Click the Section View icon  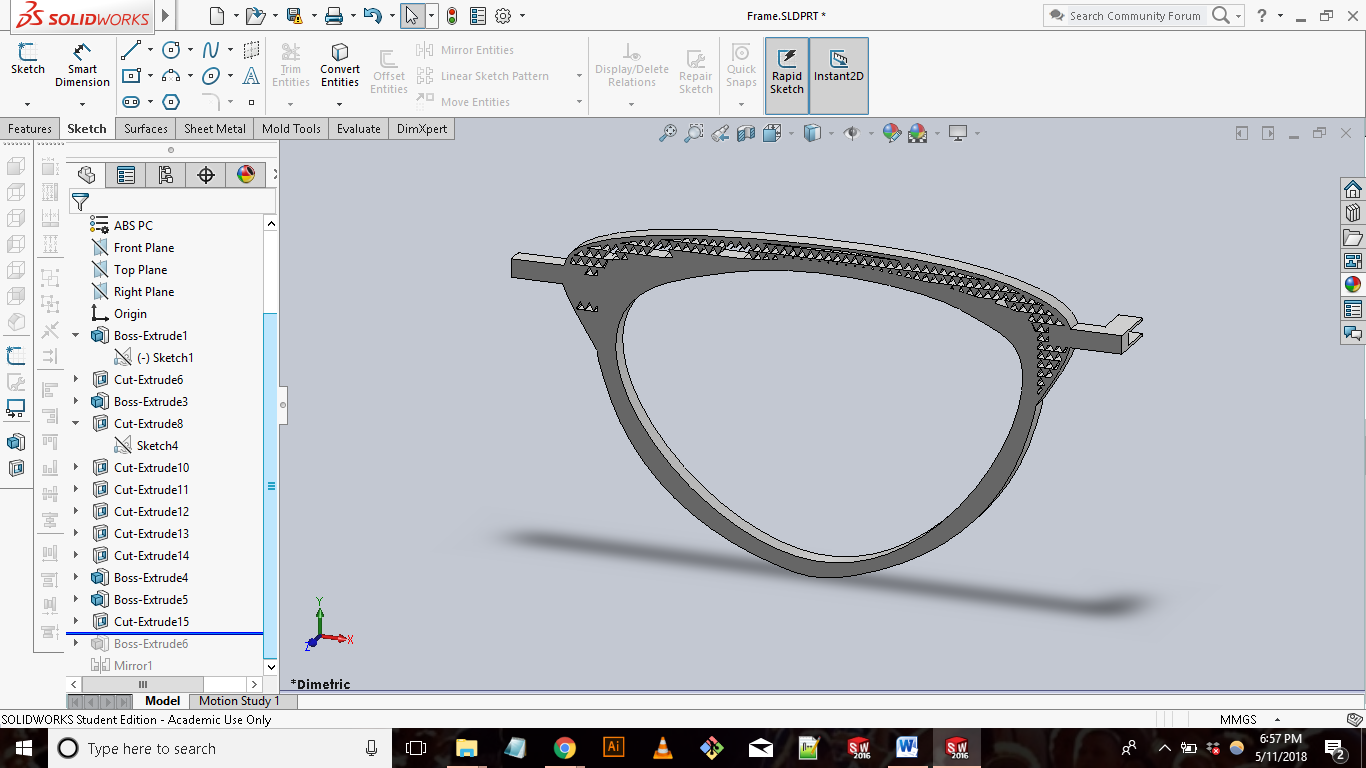[745, 133]
